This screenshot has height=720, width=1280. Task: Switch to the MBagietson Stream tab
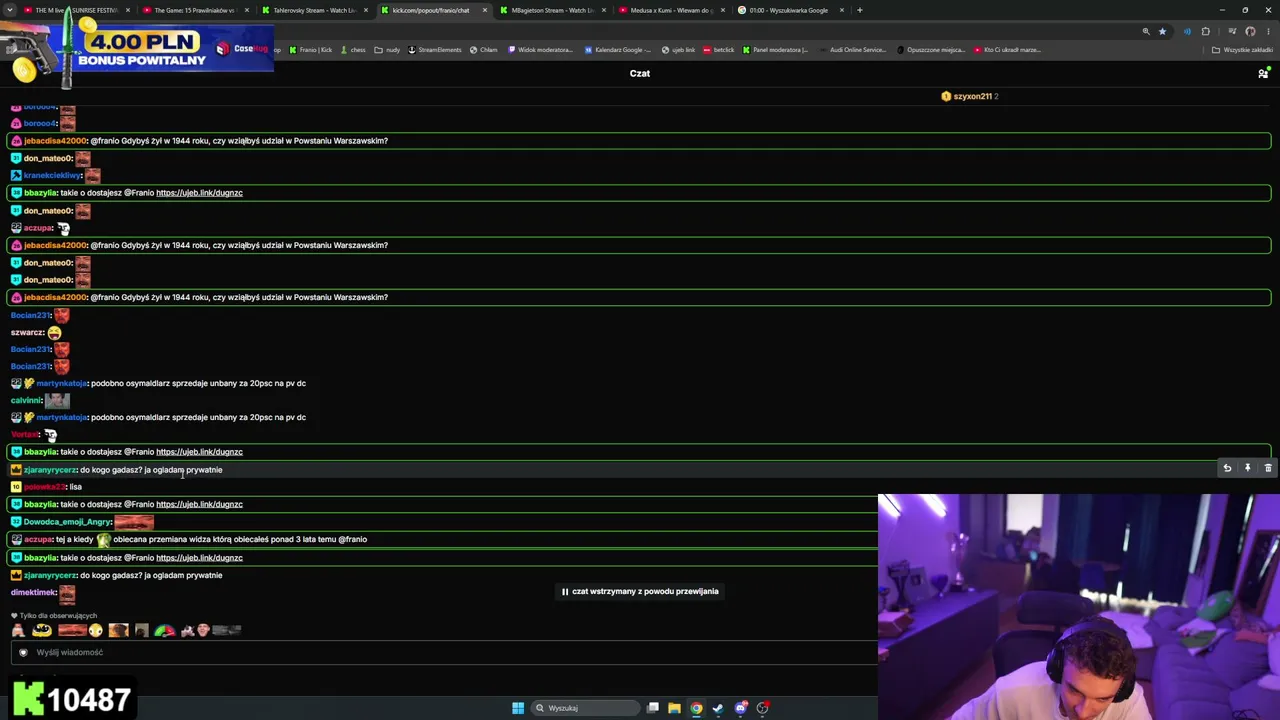pos(553,10)
